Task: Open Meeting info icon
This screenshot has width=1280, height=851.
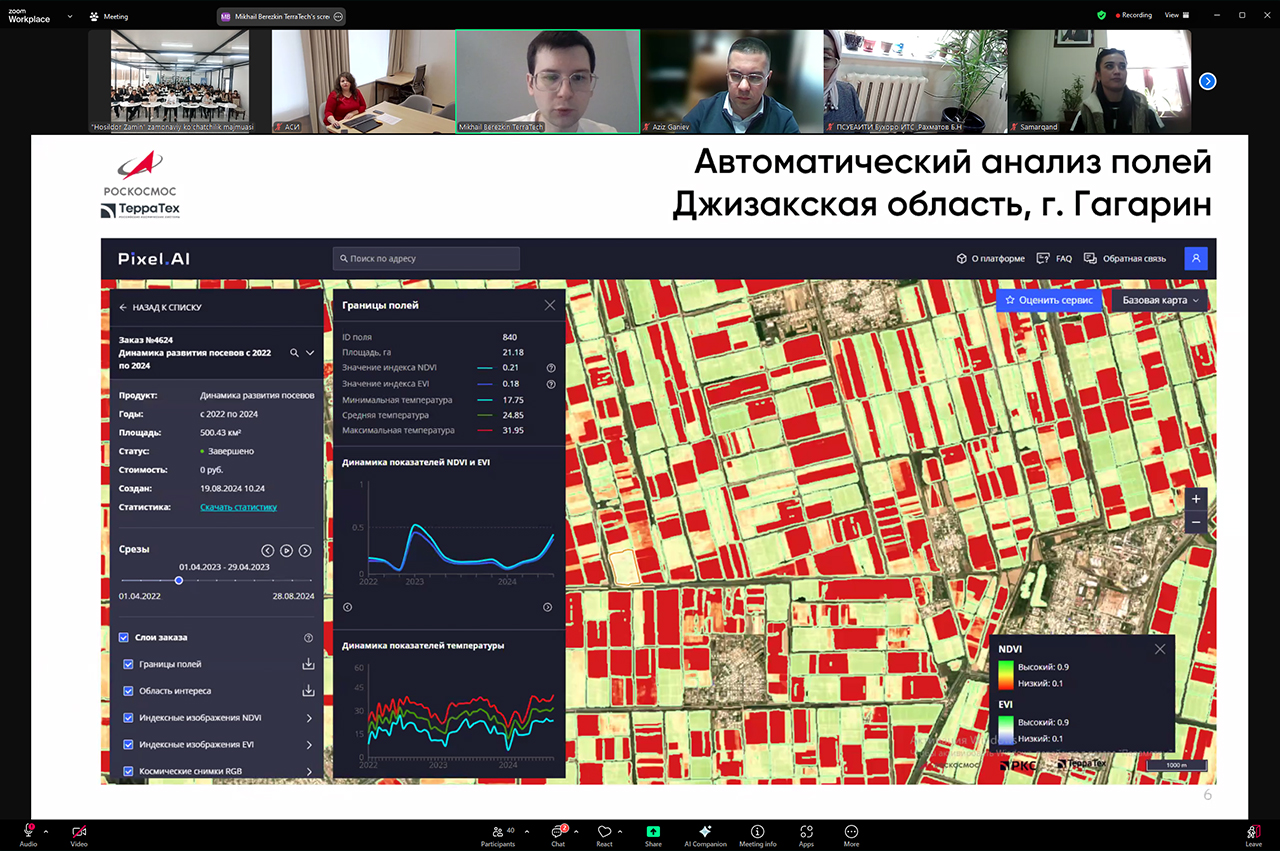Action: coord(757,831)
